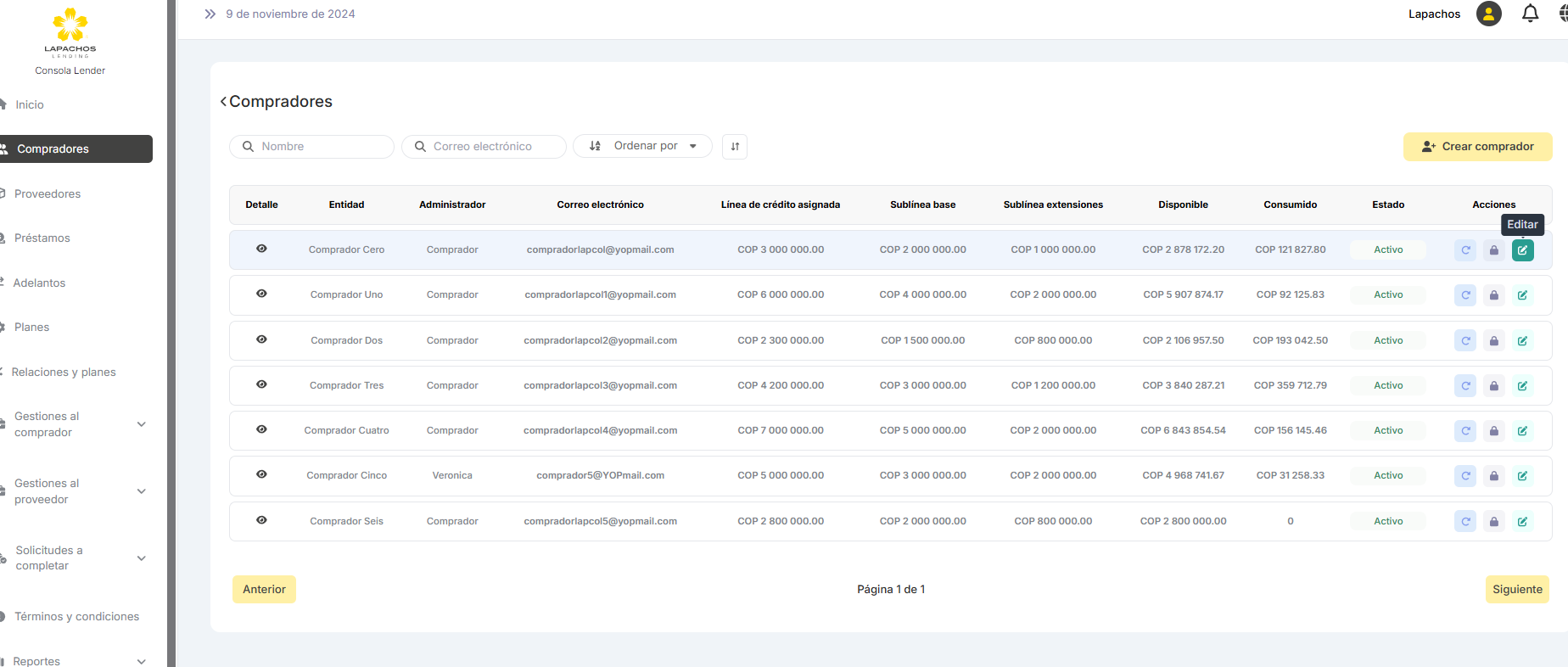The image size is (1568, 667).
Task: Expand Solicitudes a completar section
Action: 141,558
